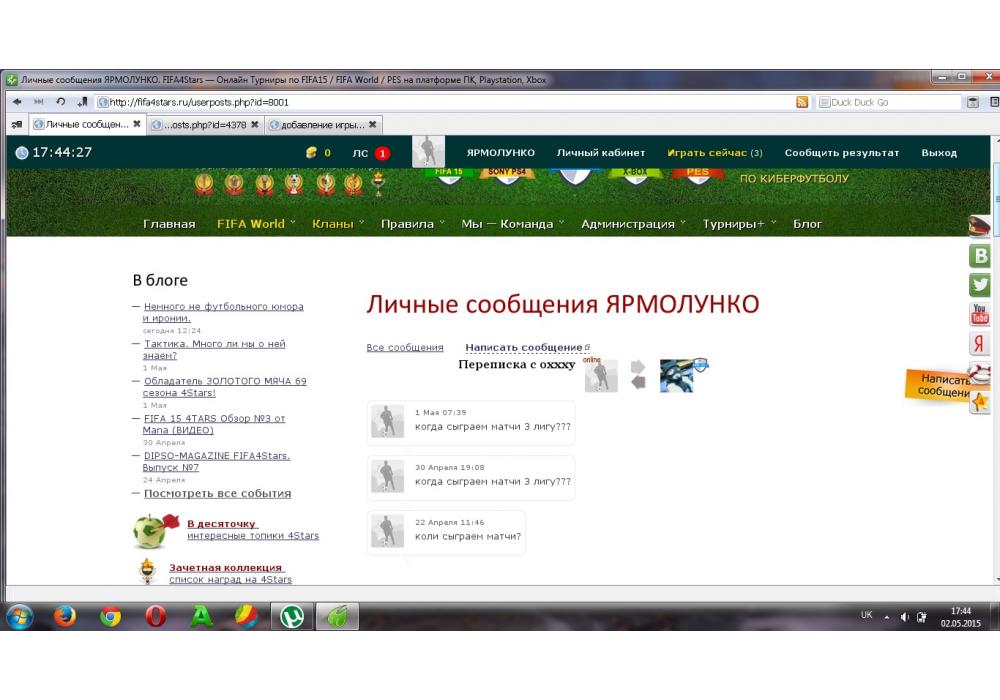Click ЯРМОЛУНКО username in top bar

coord(501,153)
